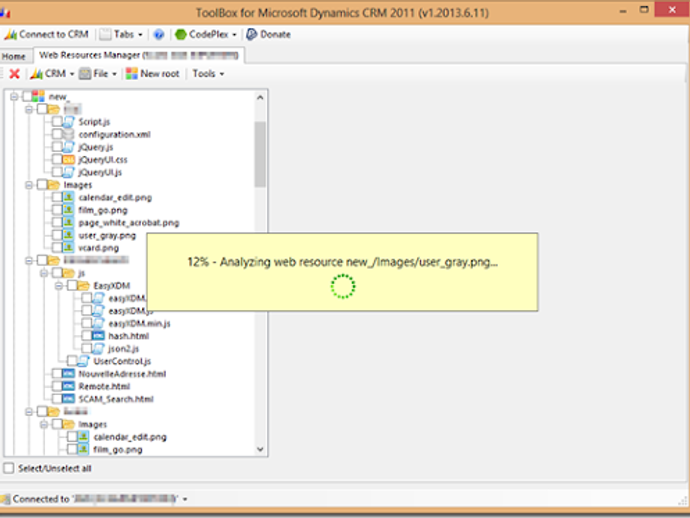Check the Script.js checkbox
The width and height of the screenshot is (690, 518).
click(57, 121)
